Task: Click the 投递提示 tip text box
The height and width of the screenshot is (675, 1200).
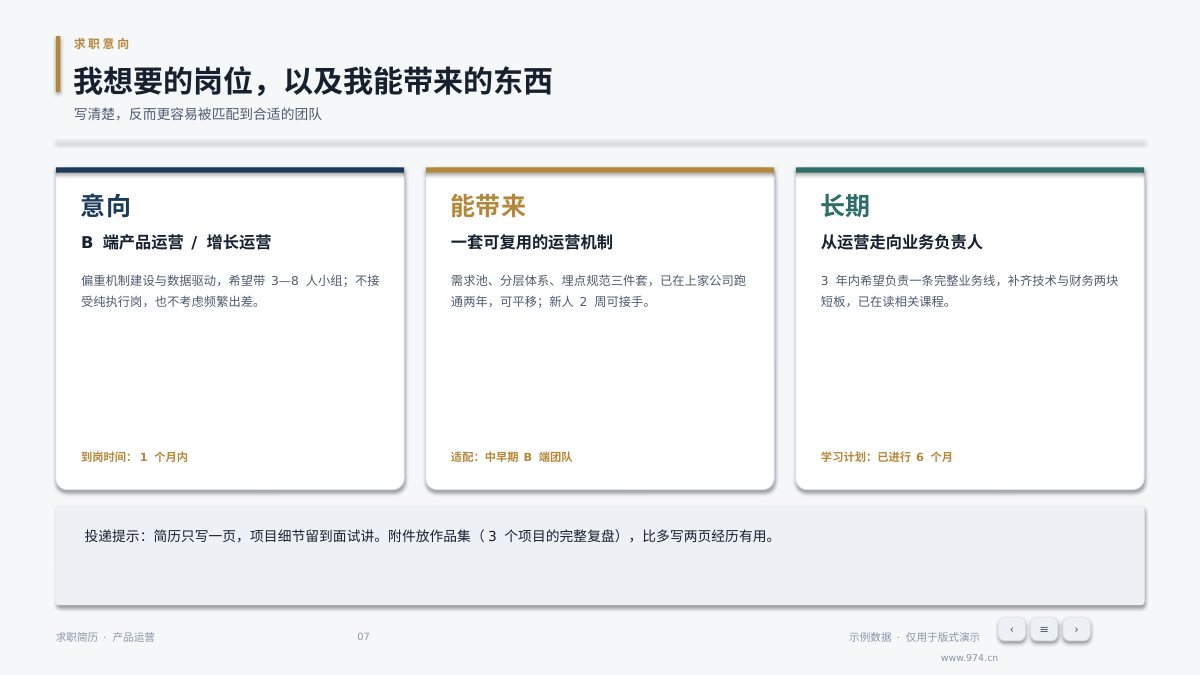Action: click(x=600, y=555)
